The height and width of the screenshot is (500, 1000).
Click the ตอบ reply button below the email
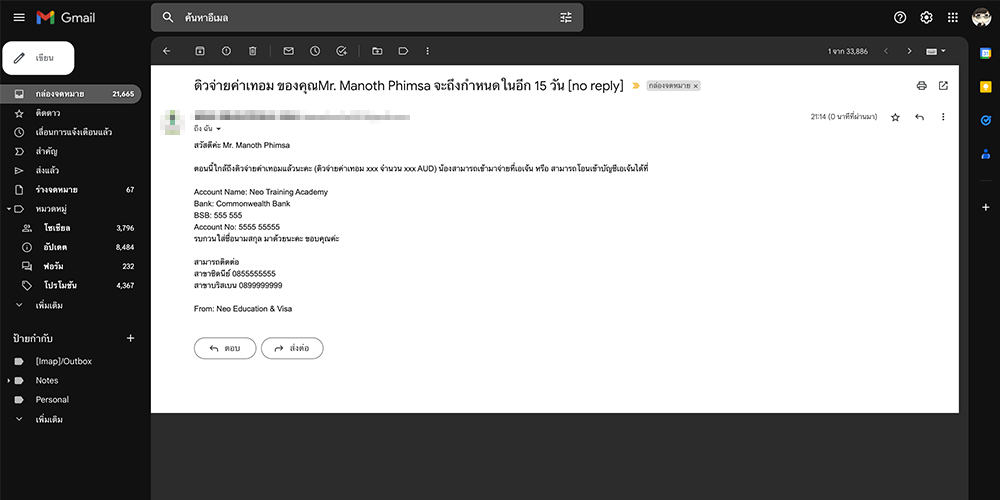click(224, 348)
